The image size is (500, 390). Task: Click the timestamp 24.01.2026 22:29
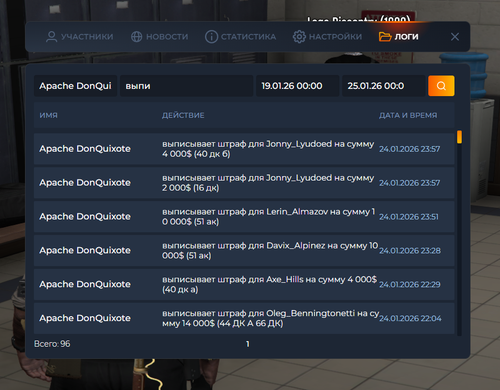(410, 284)
